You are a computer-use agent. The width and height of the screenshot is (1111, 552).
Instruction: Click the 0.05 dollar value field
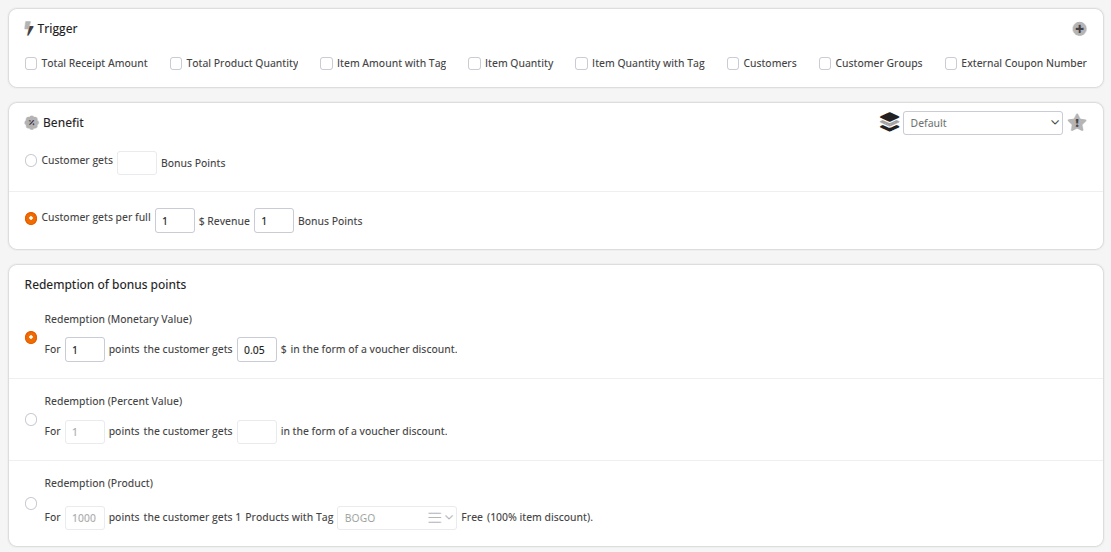pyautogui.click(x=256, y=349)
